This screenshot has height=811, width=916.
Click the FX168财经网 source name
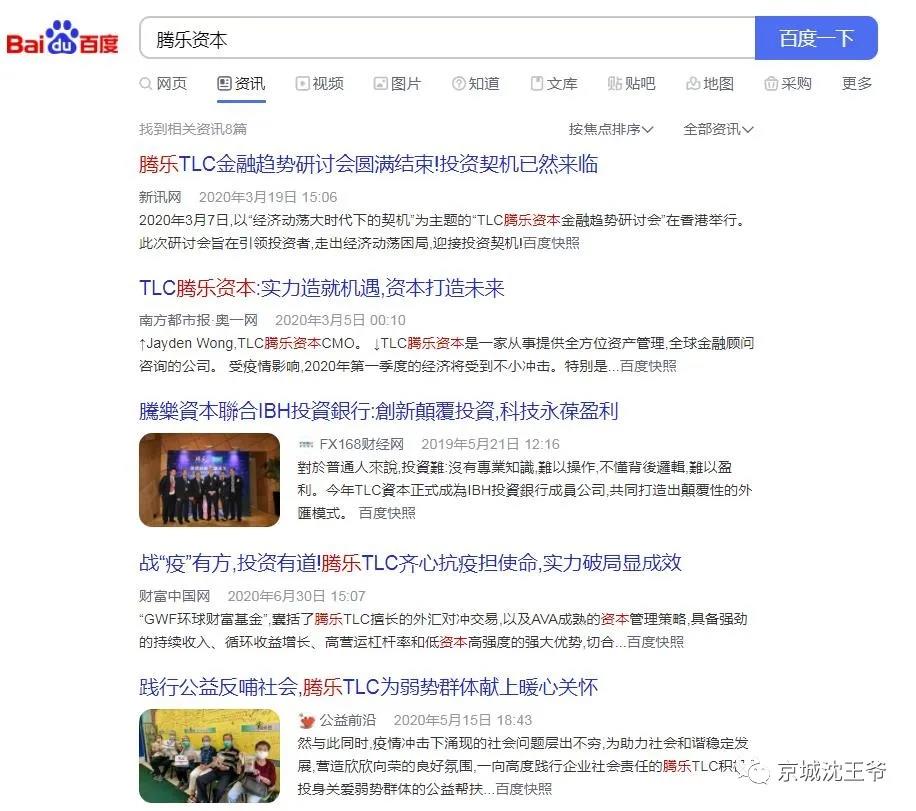click(x=362, y=444)
